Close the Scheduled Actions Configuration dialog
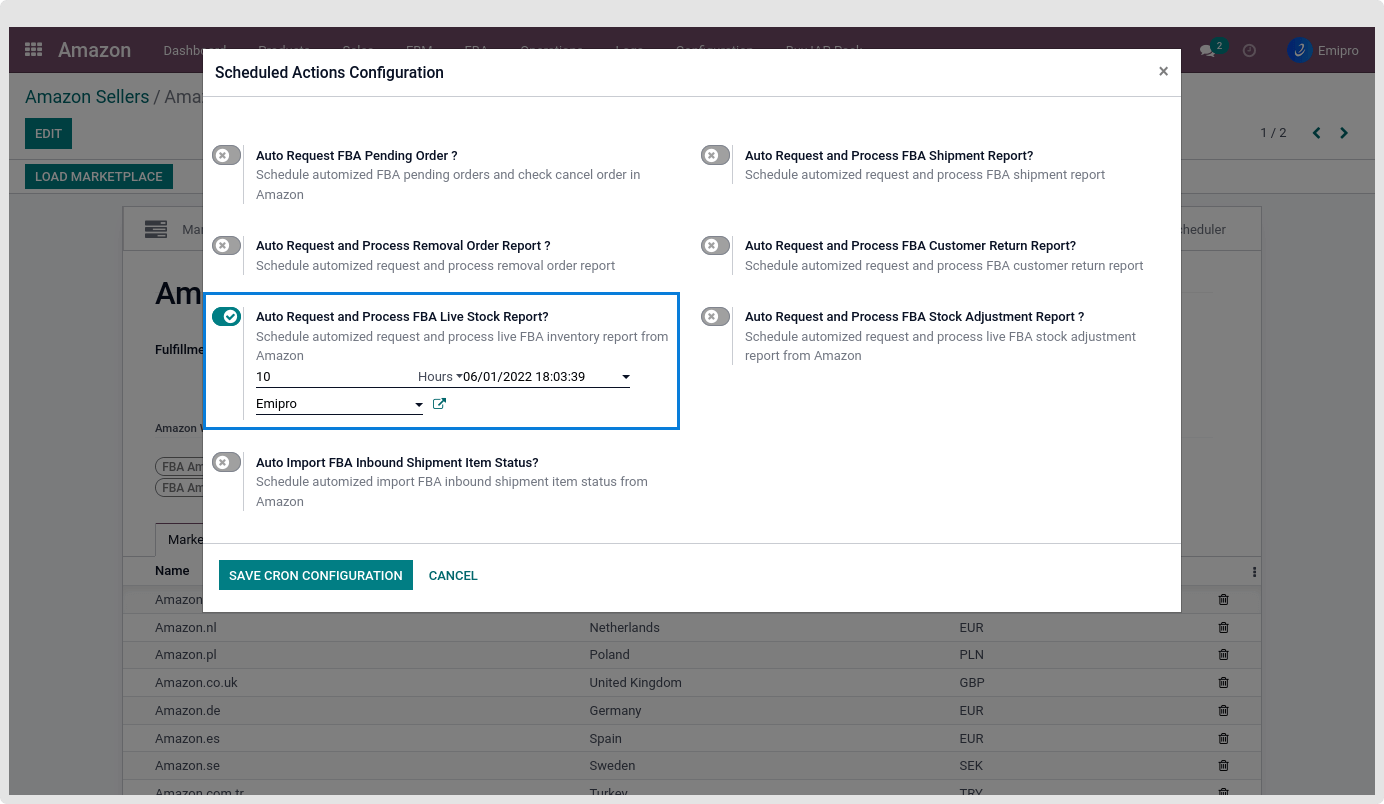Screen dimensions: 1384x804 point(1163,72)
